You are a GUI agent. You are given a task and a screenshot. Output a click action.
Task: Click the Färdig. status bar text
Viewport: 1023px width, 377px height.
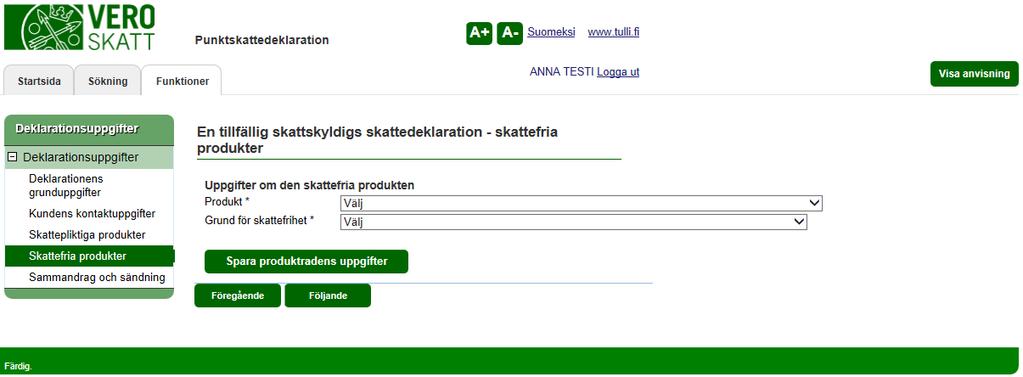pyautogui.click(x=18, y=367)
